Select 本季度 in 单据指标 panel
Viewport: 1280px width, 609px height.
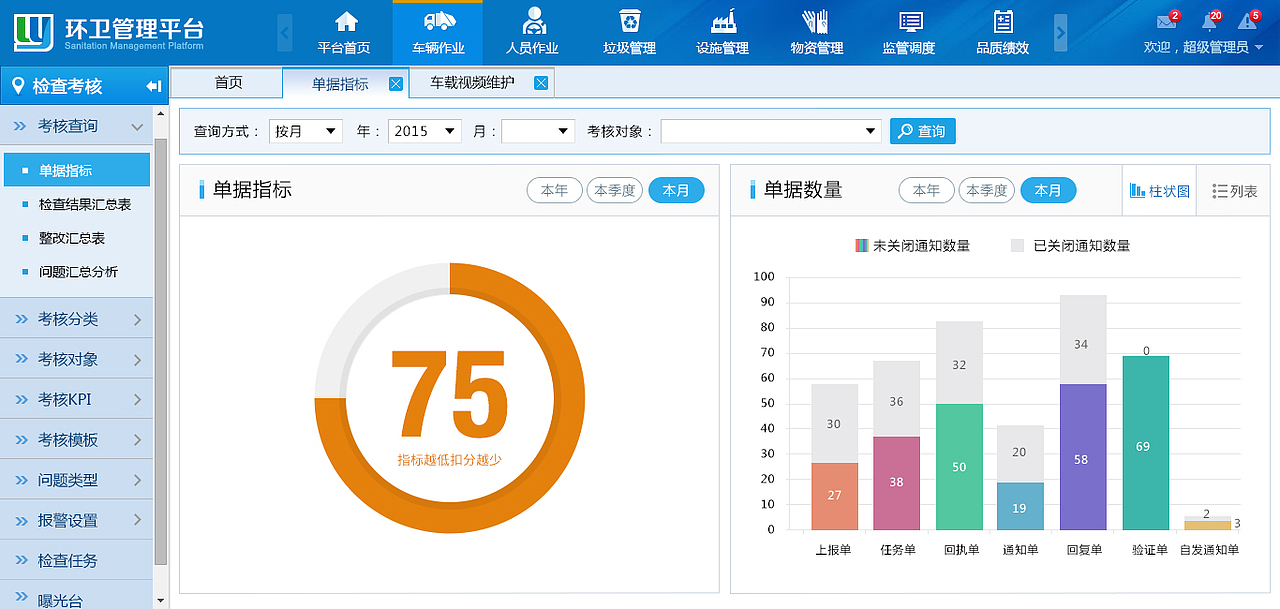[x=615, y=190]
